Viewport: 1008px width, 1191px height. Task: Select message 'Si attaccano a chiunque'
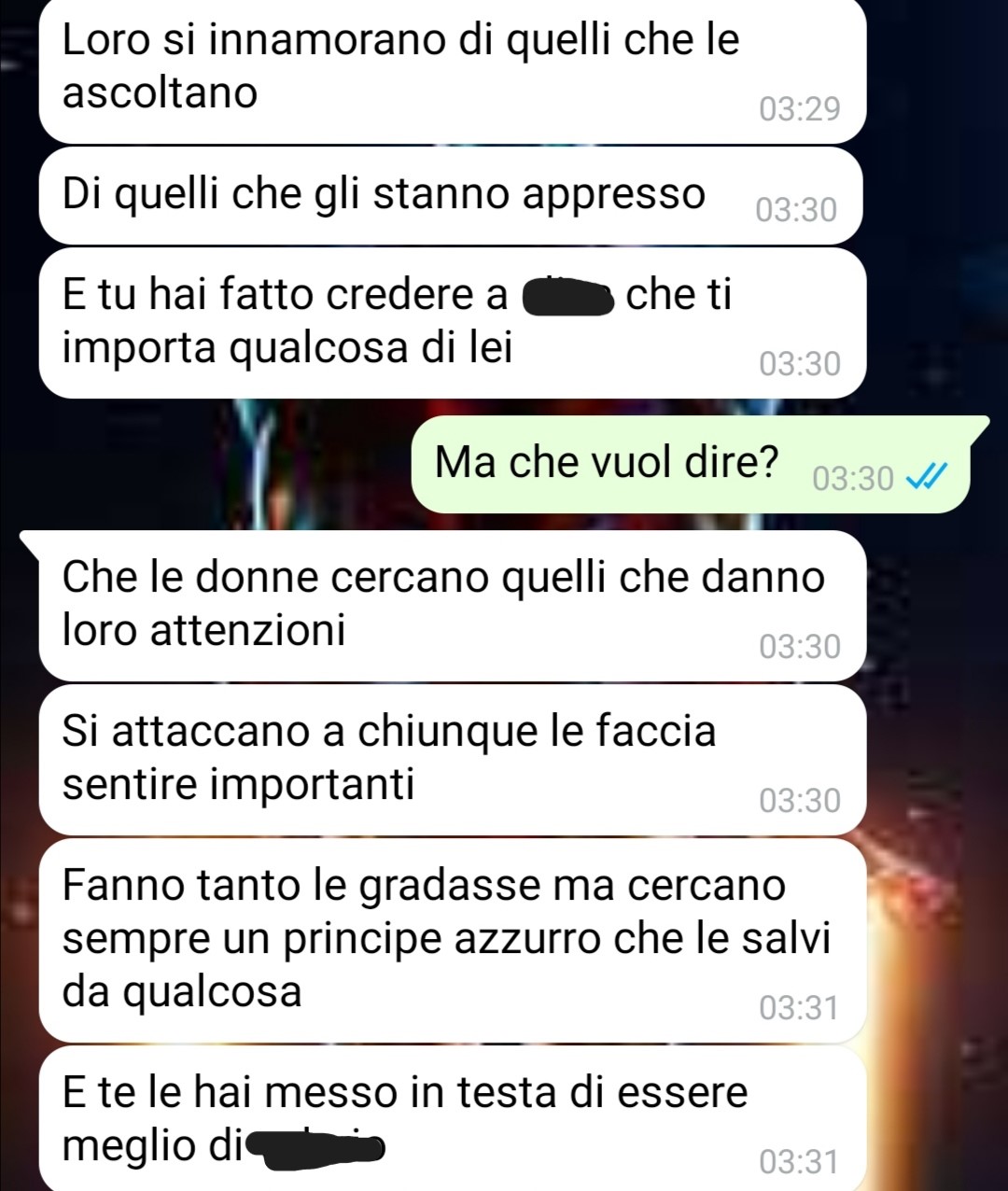453,759
